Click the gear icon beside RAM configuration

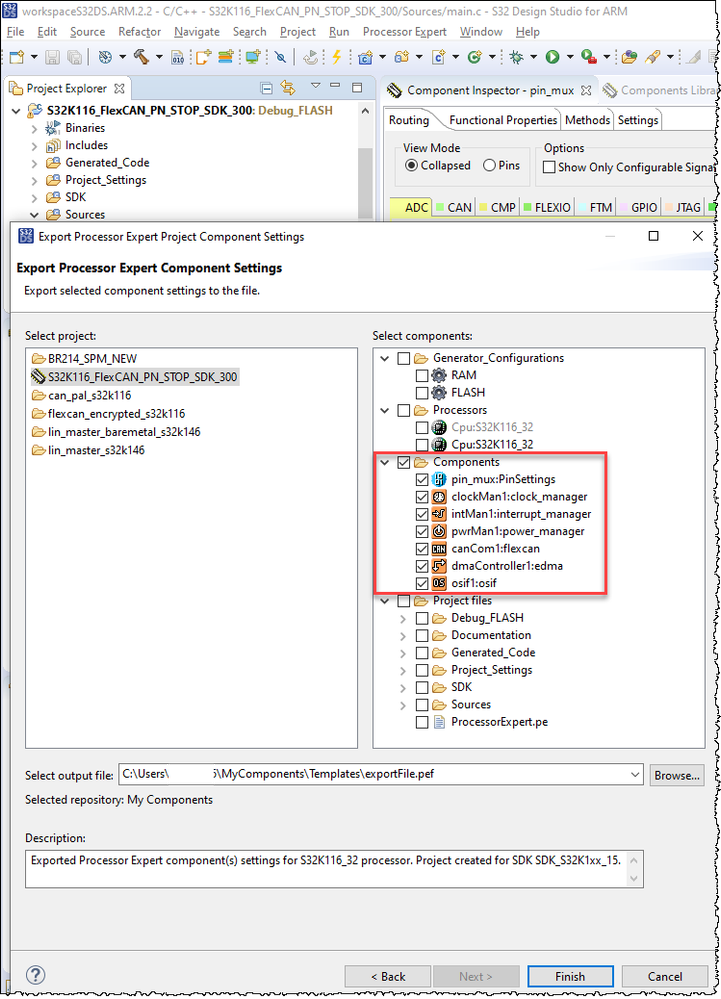point(439,375)
